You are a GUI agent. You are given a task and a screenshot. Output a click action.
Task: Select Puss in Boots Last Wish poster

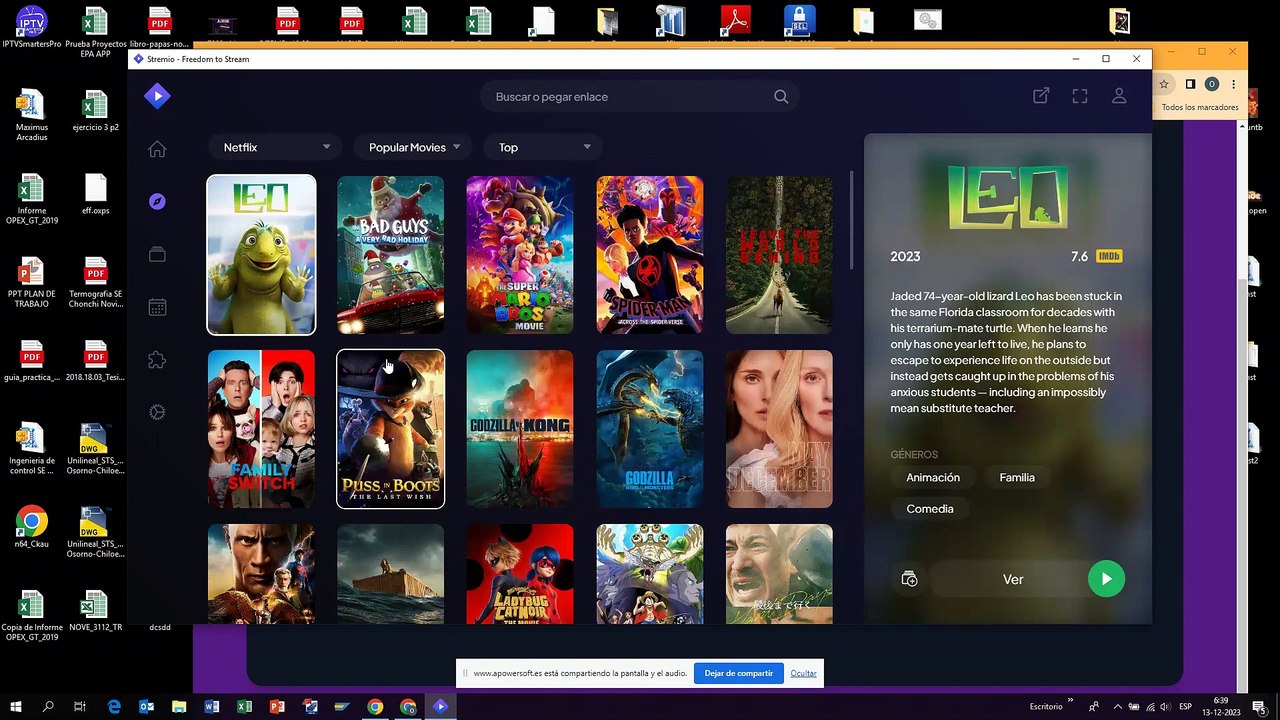point(390,429)
